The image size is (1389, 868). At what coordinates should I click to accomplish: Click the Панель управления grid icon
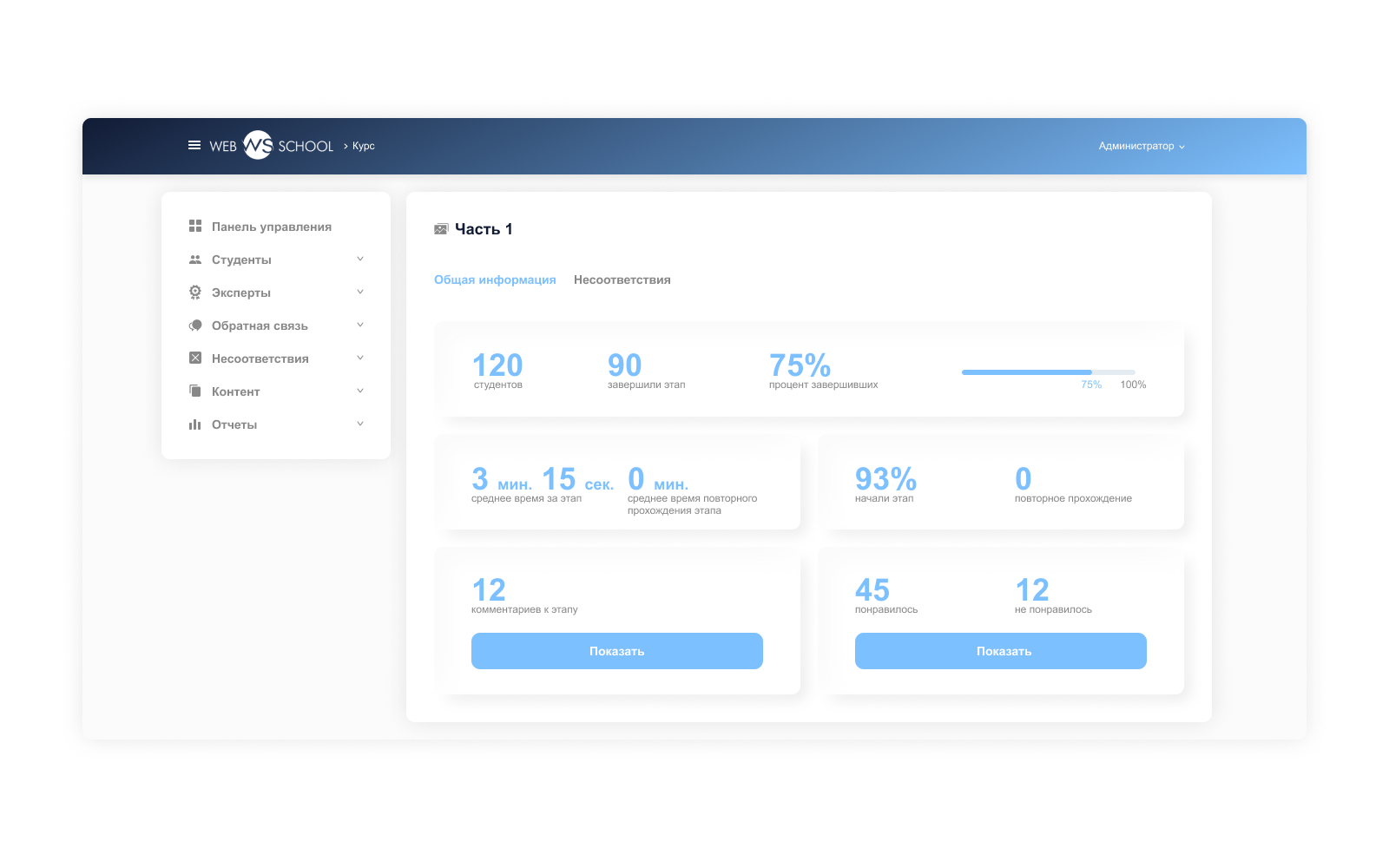click(195, 227)
